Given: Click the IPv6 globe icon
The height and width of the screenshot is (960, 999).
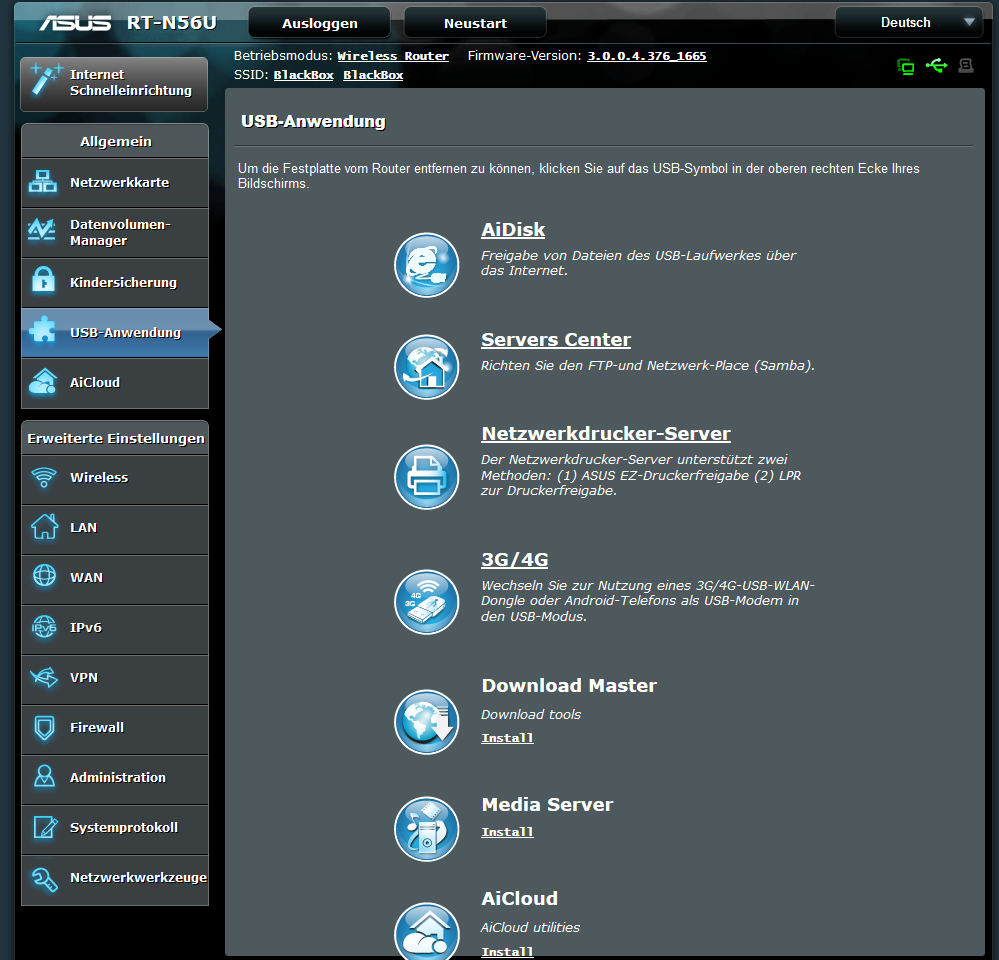Looking at the screenshot, I should click(44, 626).
